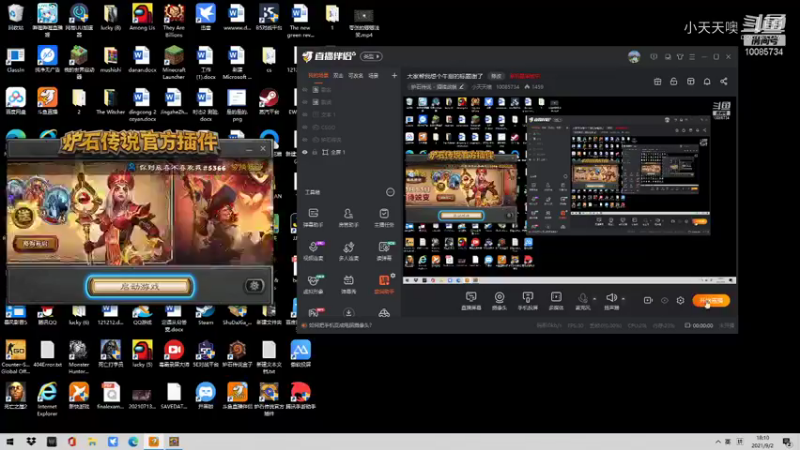Open the Among Us desktop shortcut
The height and width of the screenshot is (450, 800).
click(142, 18)
